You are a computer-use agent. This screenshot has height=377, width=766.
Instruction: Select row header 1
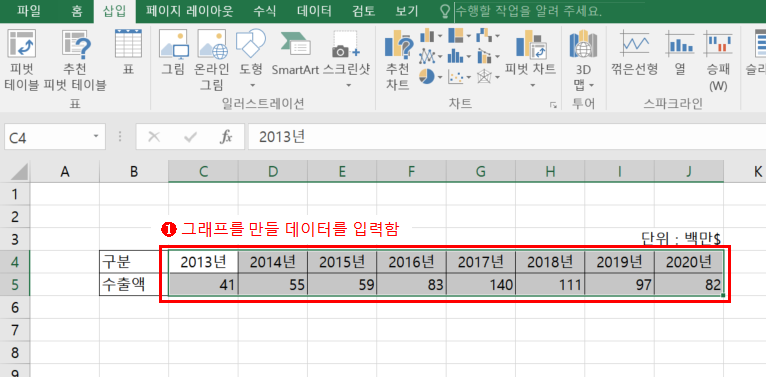[x=15, y=194]
